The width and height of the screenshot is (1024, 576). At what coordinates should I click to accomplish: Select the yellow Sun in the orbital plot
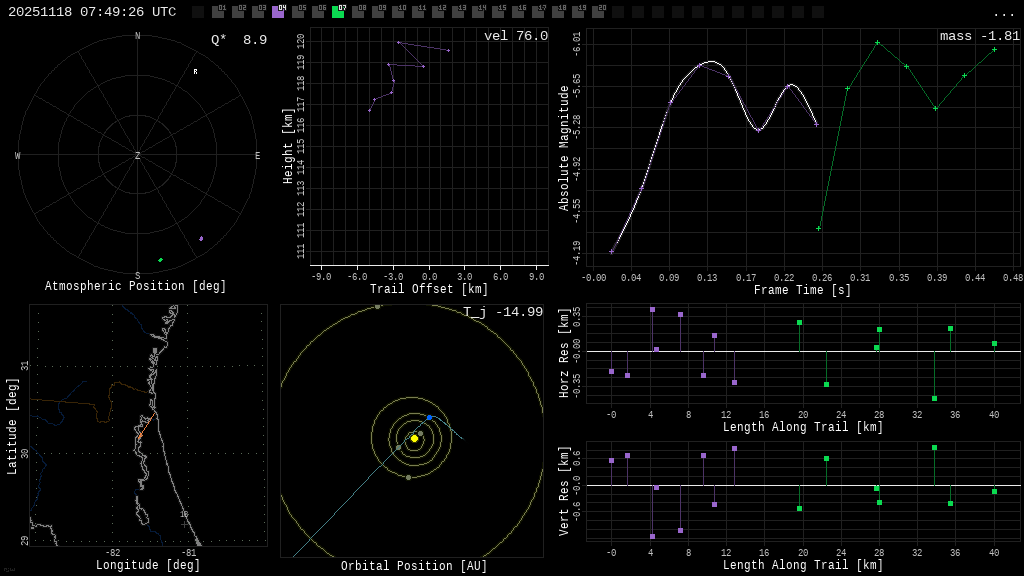[414, 438]
